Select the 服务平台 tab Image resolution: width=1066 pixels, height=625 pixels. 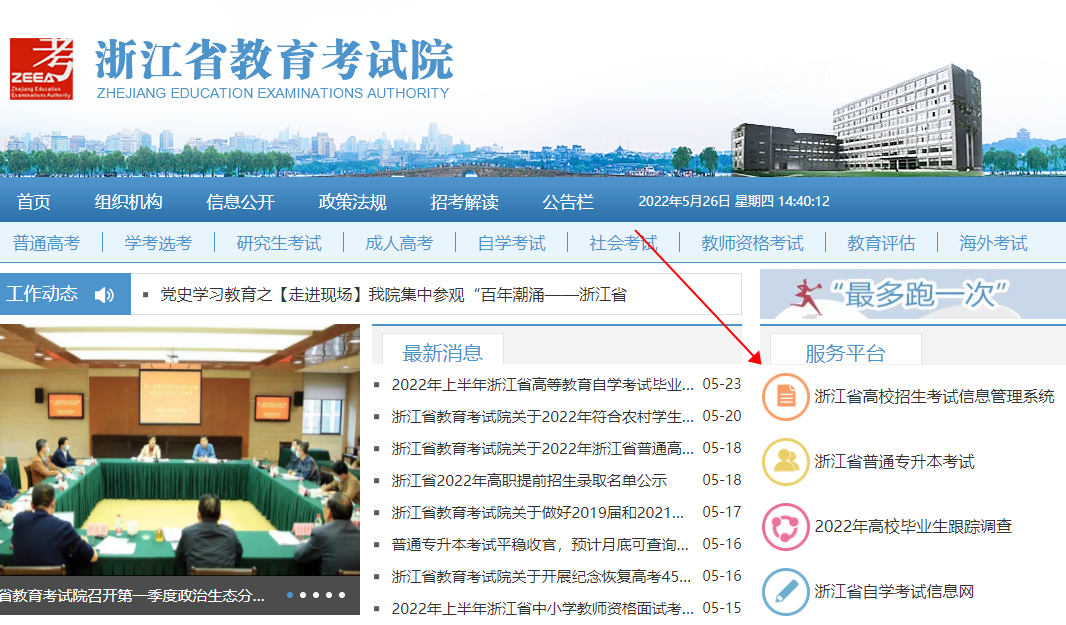click(x=845, y=352)
